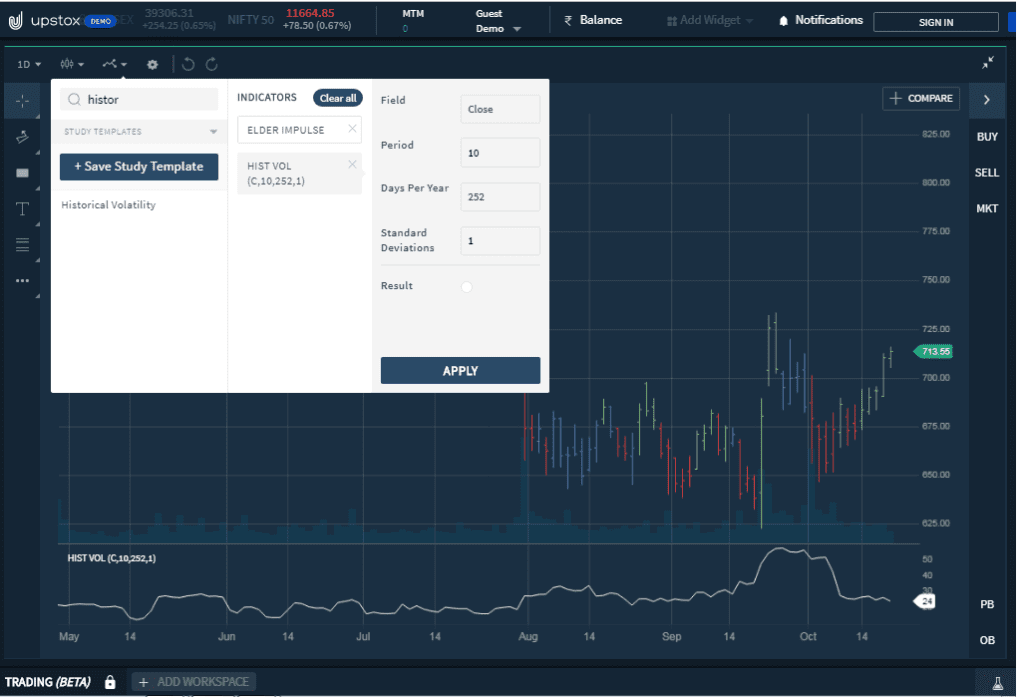The width and height of the screenshot is (1024, 697).
Task: Select the Text annotation tool
Action: [21, 208]
